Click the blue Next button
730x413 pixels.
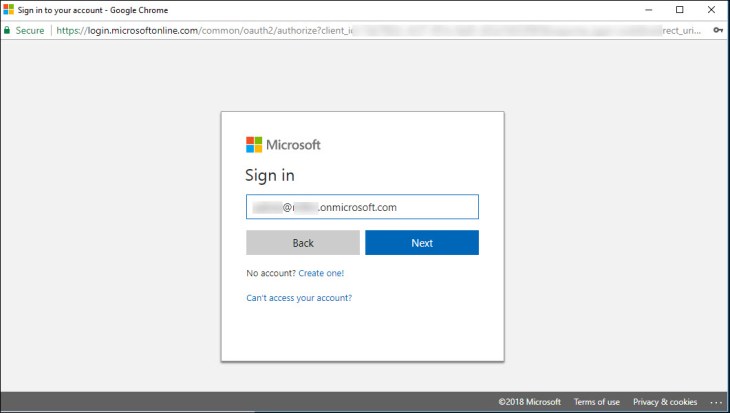(422, 243)
